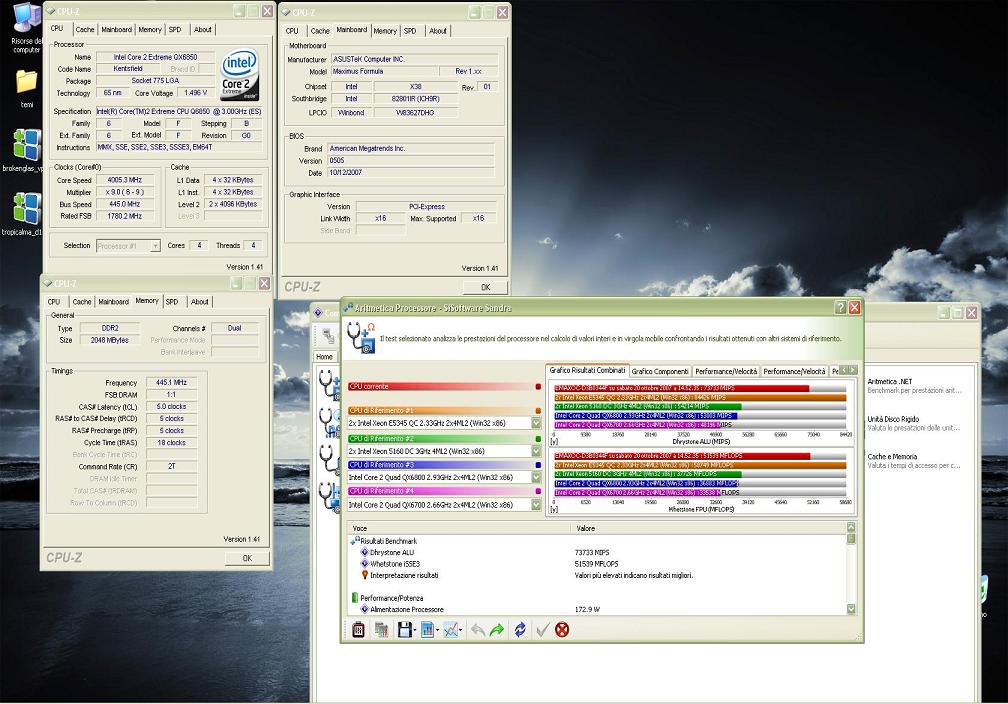Open the Processor #1 selection dropdown in CPU-Z
1008x704 pixels.
(155, 246)
